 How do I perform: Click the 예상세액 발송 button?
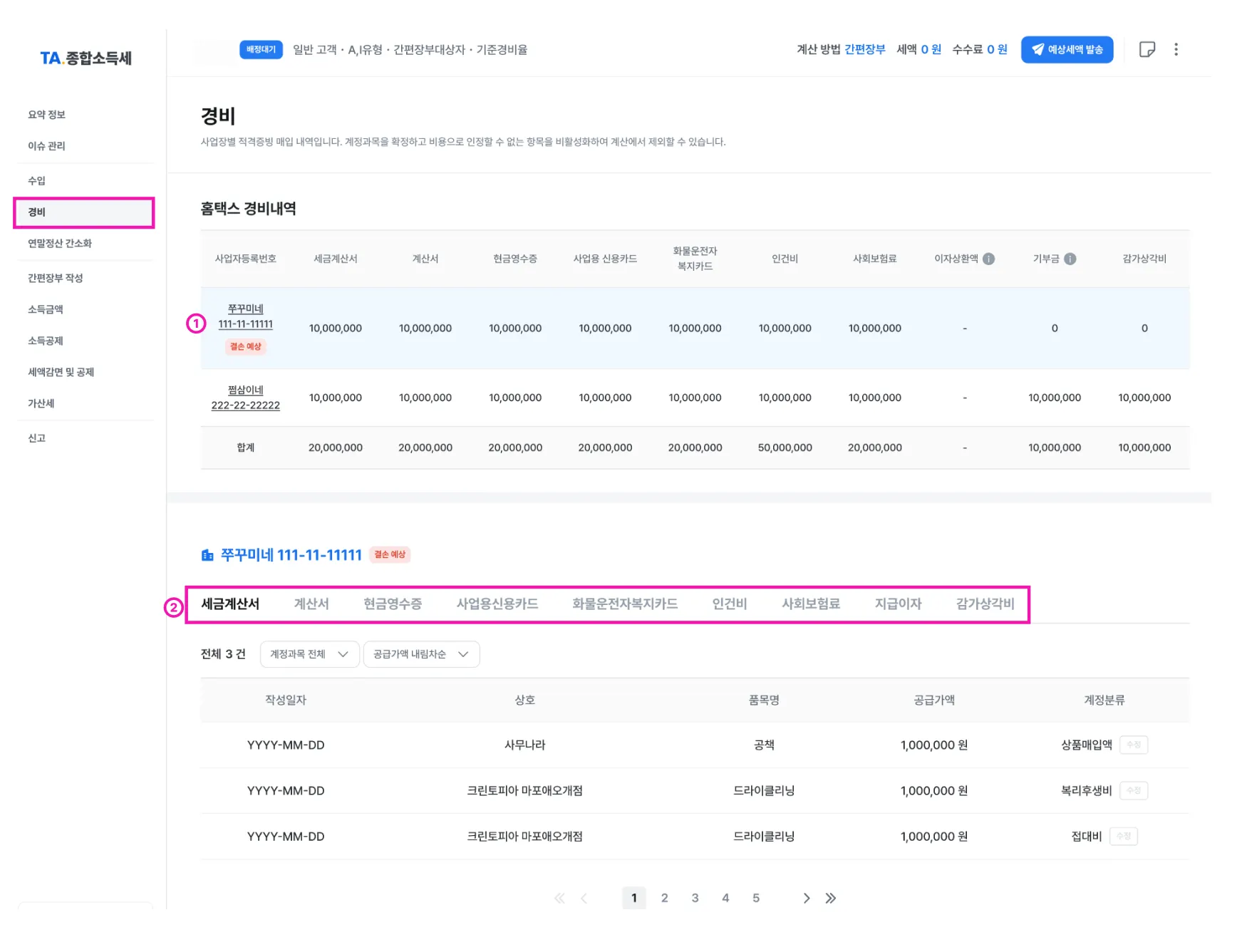(x=1067, y=49)
